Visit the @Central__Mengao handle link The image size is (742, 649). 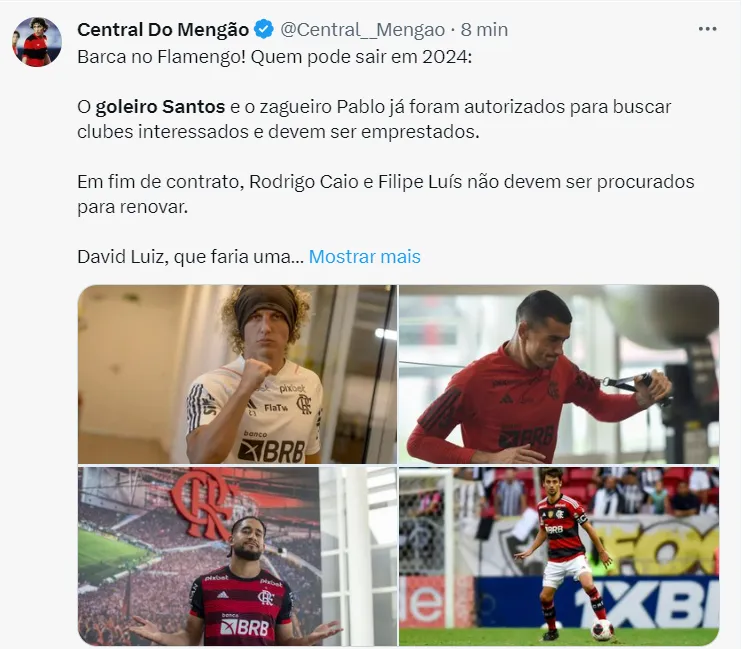point(362,29)
